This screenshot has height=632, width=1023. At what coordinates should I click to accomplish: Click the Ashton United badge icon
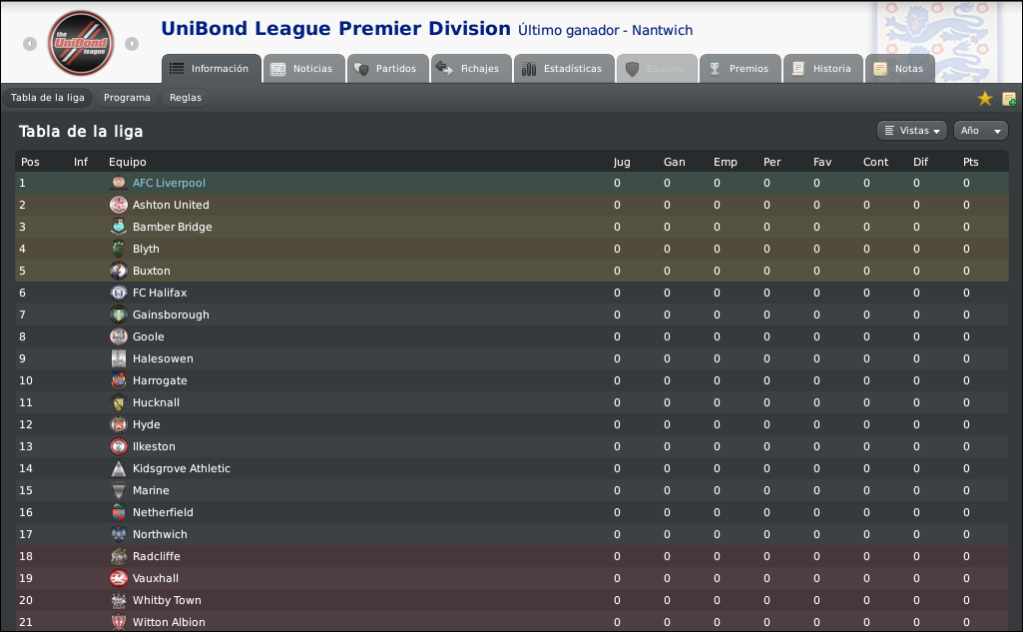pos(118,205)
